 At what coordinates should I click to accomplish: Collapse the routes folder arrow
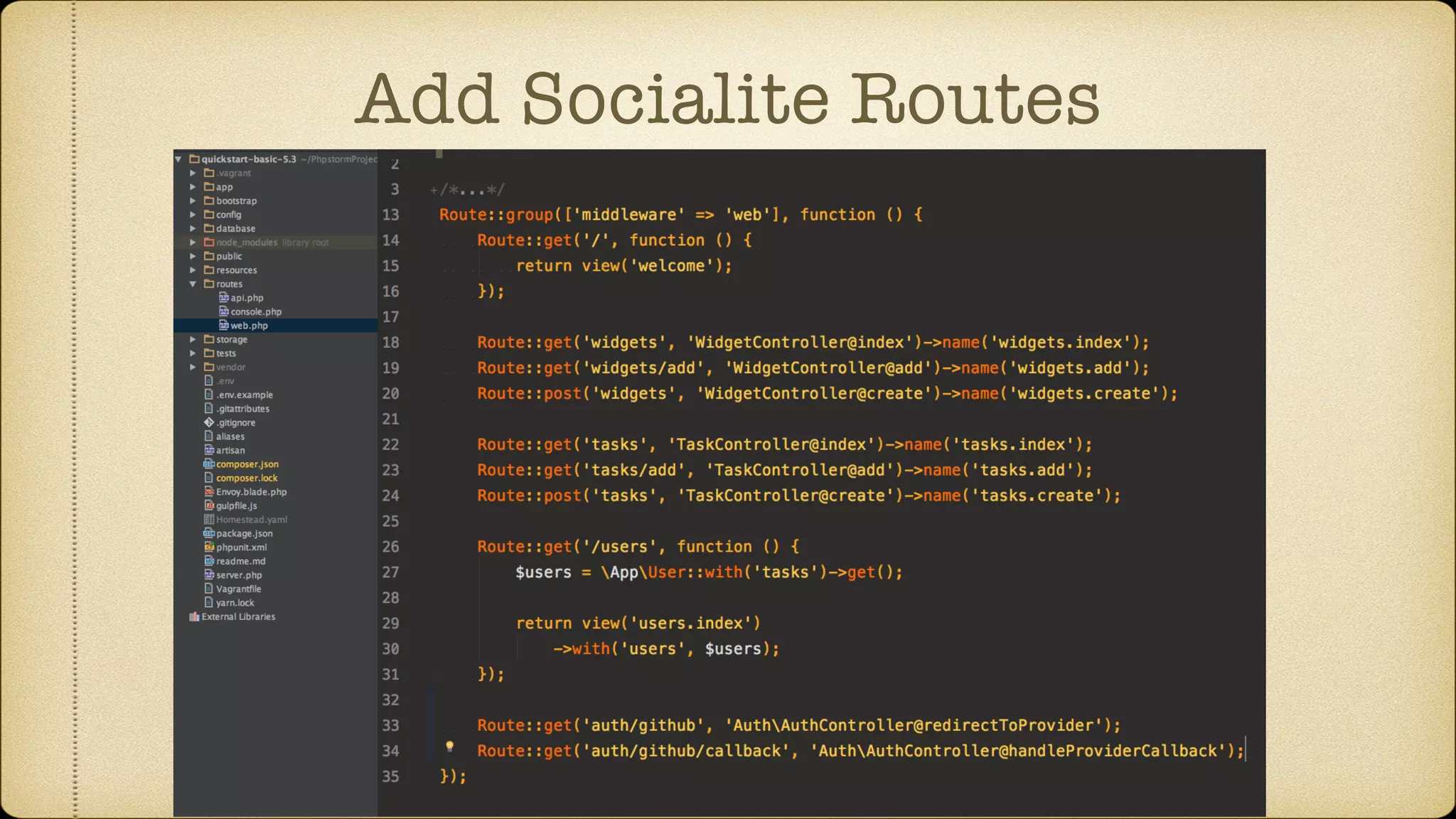[x=193, y=284]
